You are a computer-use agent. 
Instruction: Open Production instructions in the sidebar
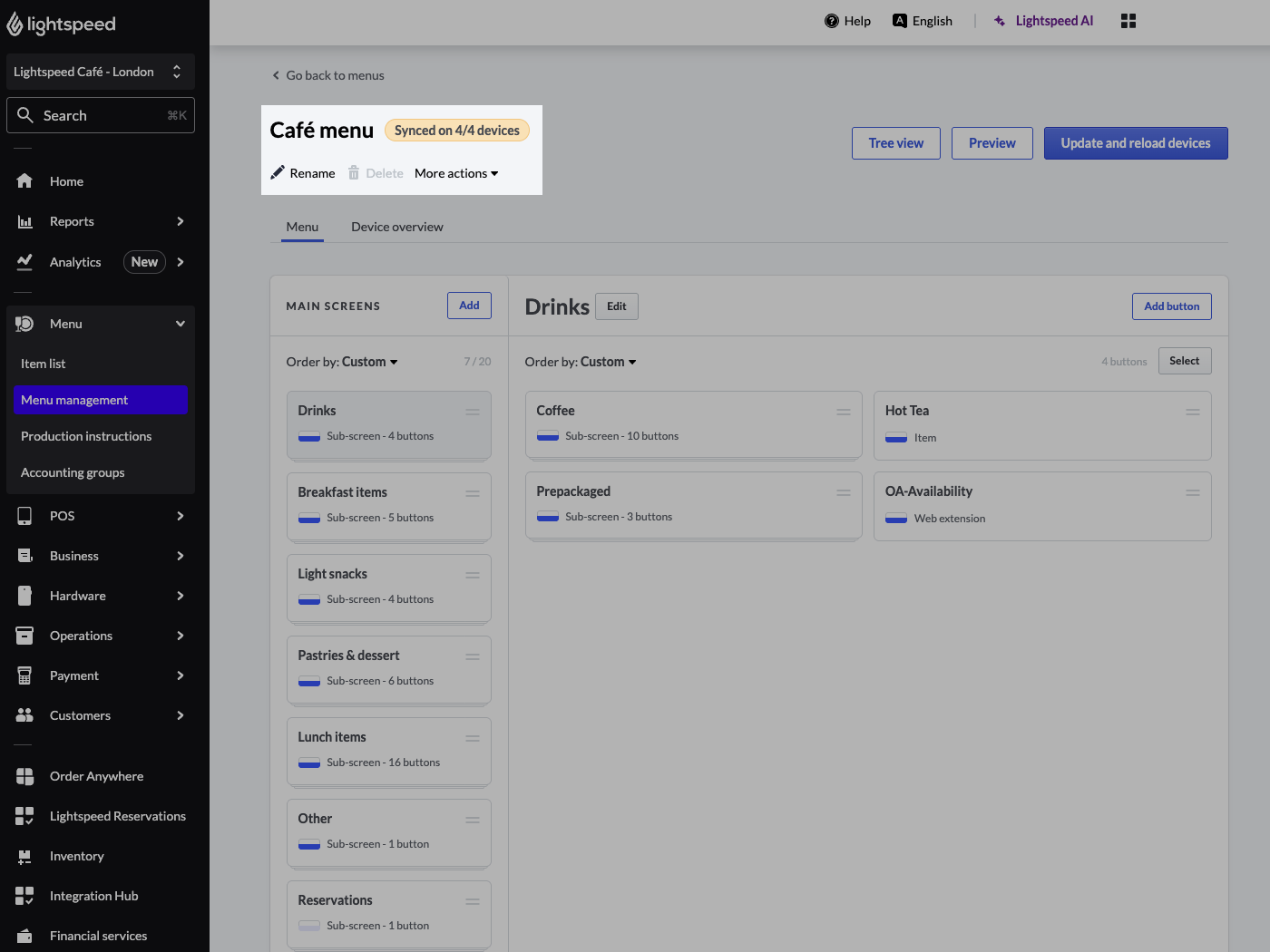click(x=101, y=436)
